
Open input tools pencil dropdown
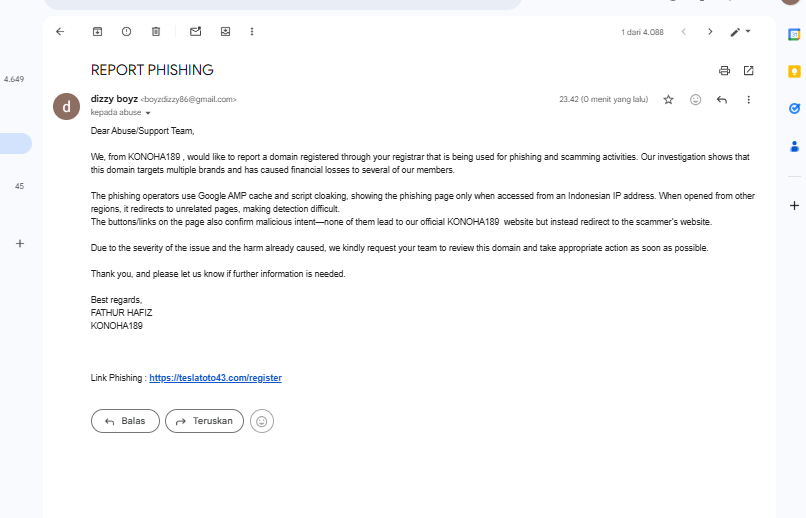740,32
